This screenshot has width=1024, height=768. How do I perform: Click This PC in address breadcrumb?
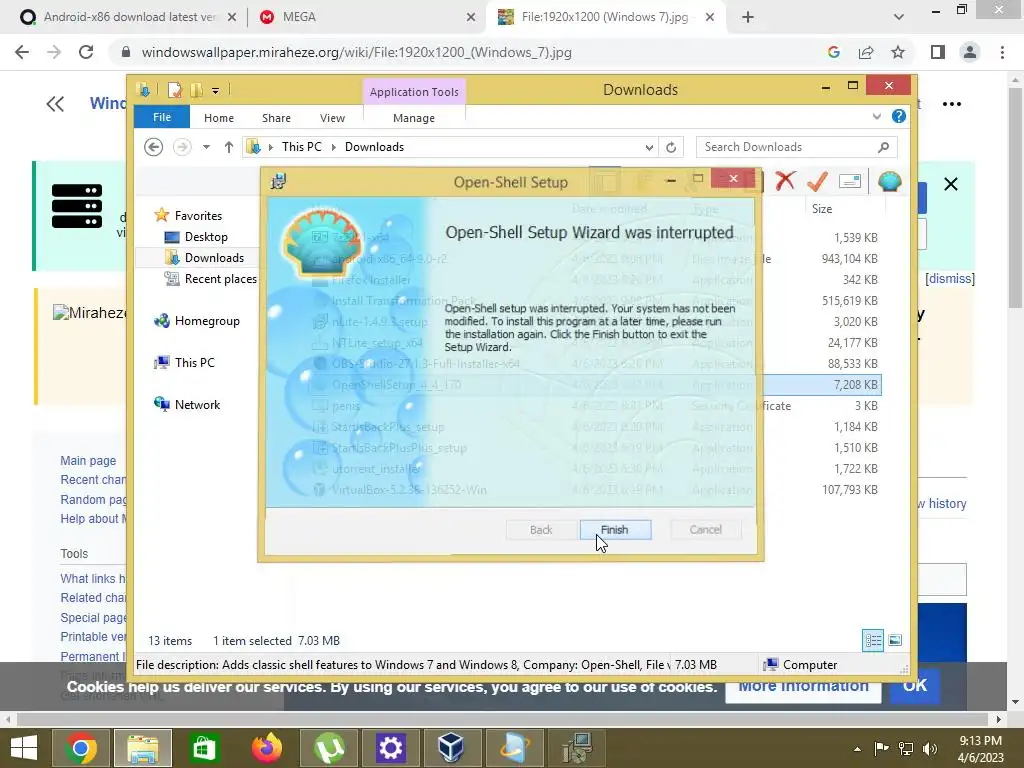tap(302, 147)
